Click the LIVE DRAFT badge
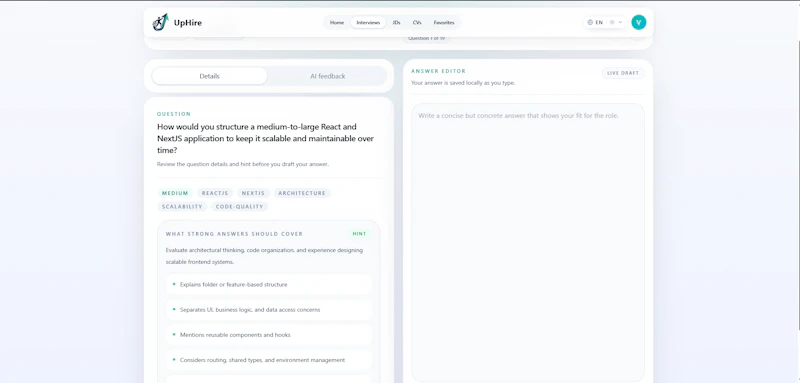The width and height of the screenshot is (800, 383). (623, 73)
